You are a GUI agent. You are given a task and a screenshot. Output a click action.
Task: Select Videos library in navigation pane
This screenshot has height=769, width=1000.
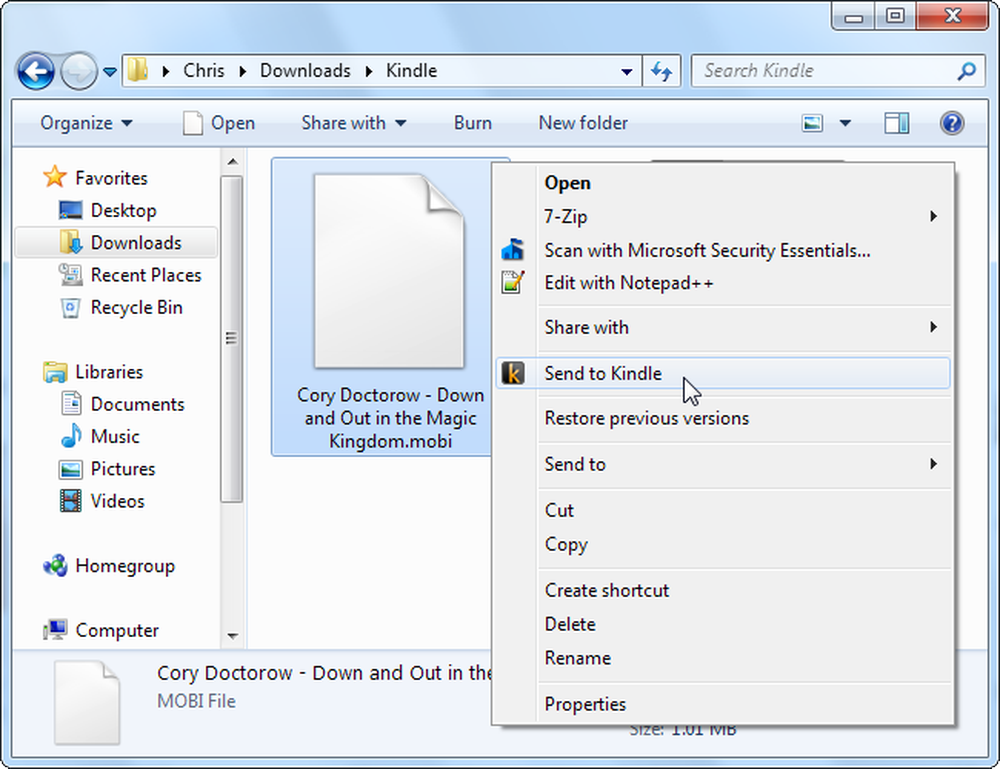click(102, 501)
